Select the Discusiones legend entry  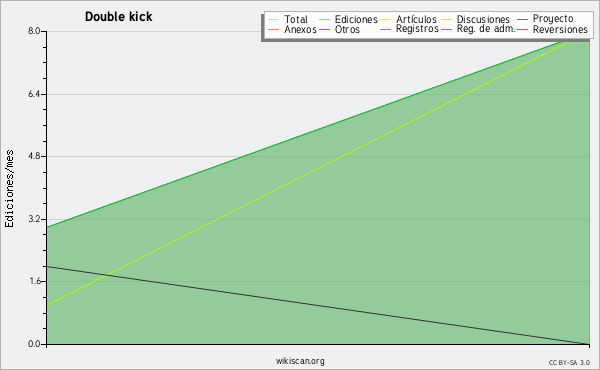[476, 20]
